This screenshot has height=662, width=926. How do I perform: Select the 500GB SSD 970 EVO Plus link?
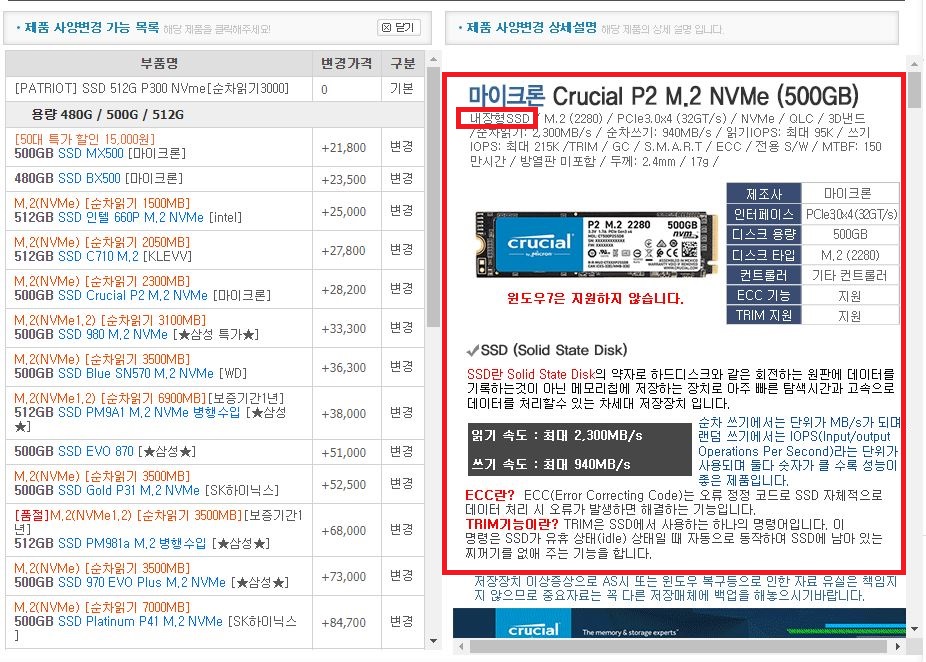click(151, 582)
